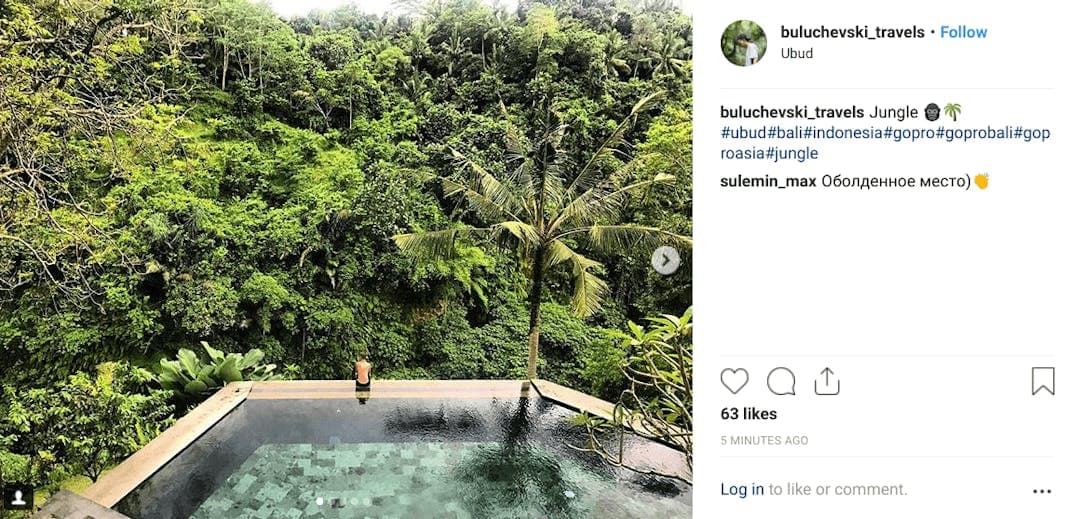The image size is (1080, 519).
Task: Open the 5 MINUTES AGO timestamp link
Action: tap(764, 440)
